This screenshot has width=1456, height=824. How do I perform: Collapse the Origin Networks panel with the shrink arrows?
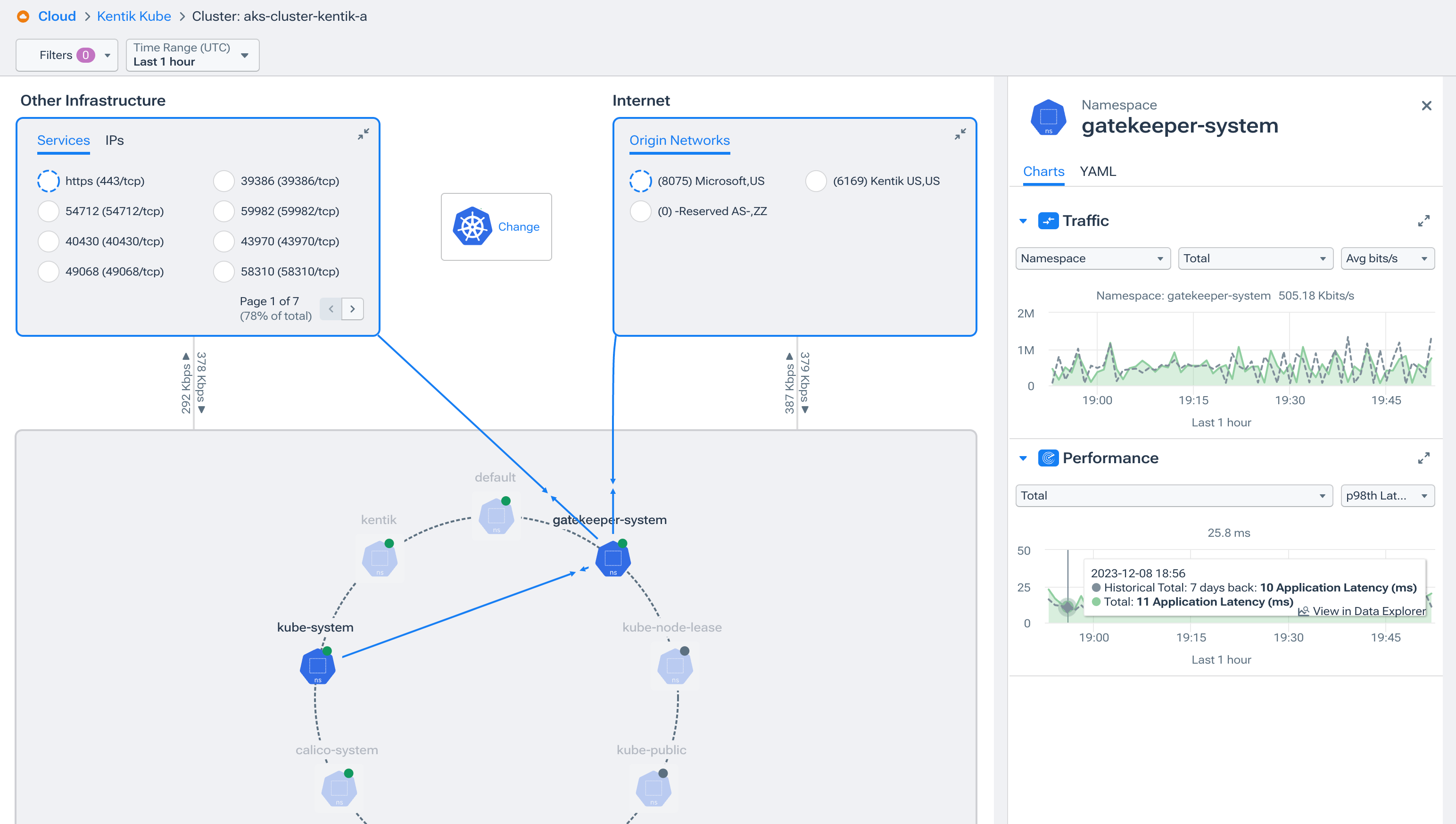(960, 134)
